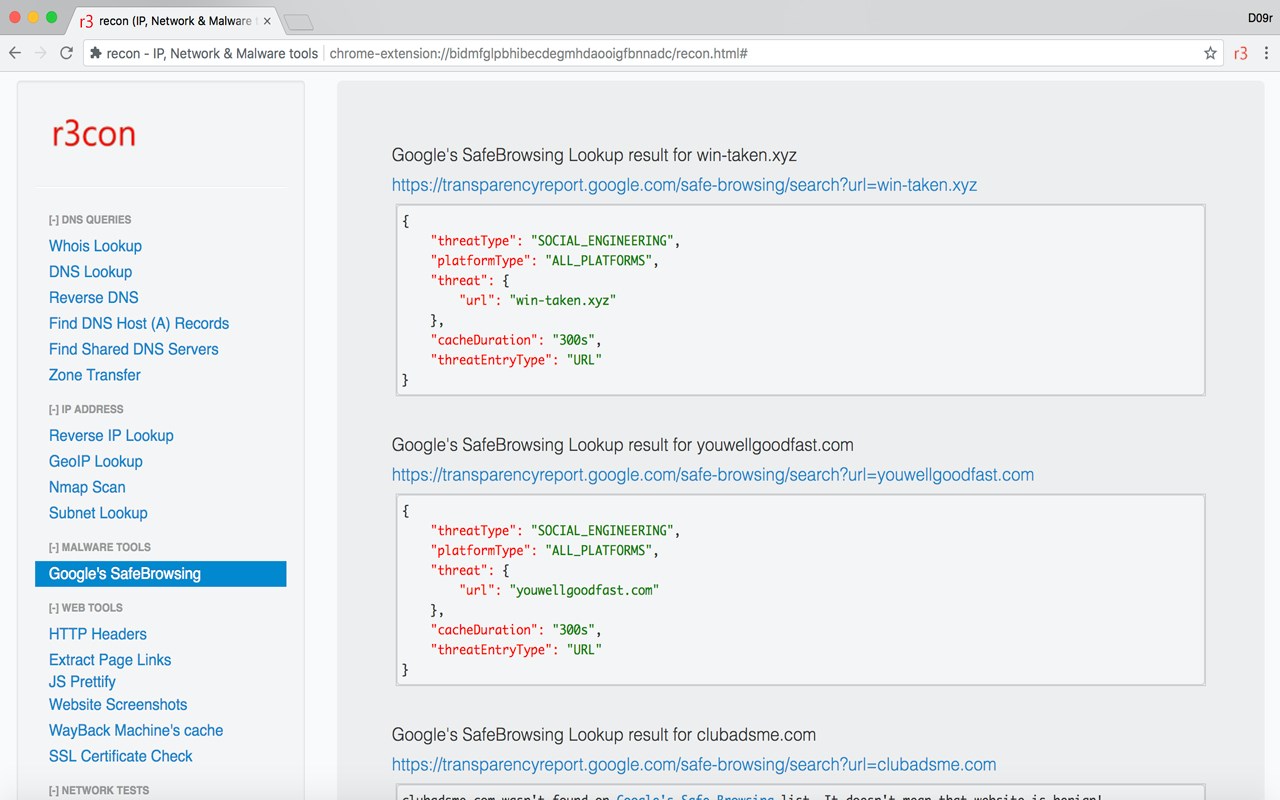The image size is (1280, 800).
Task: Open the r3 extension toolbar icon
Action: point(1240,53)
